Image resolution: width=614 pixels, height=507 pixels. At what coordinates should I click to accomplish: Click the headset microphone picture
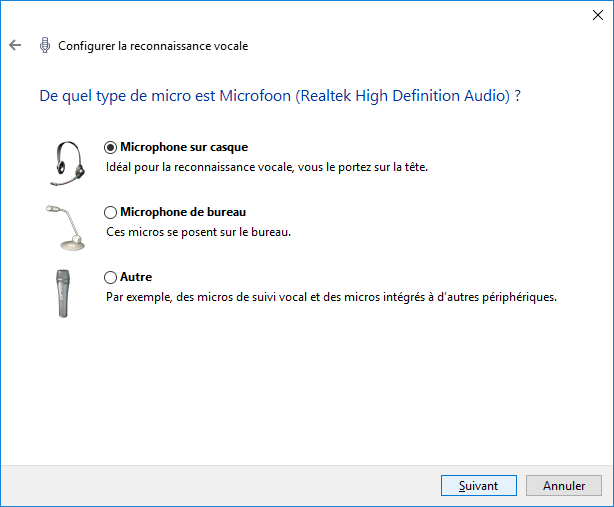(x=67, y=163)
